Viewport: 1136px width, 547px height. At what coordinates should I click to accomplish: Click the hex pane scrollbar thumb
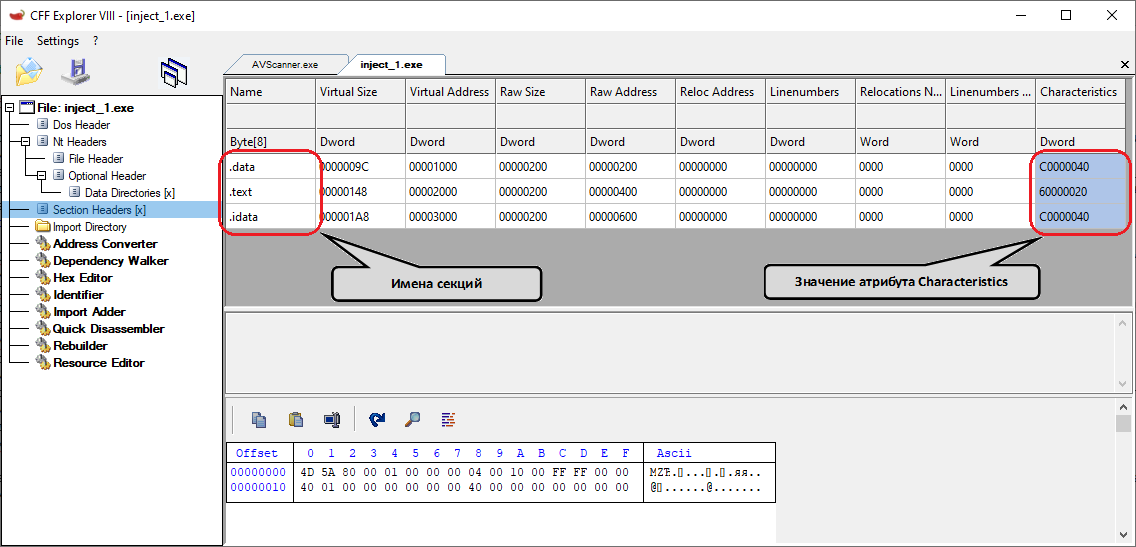pos(1123,423)
